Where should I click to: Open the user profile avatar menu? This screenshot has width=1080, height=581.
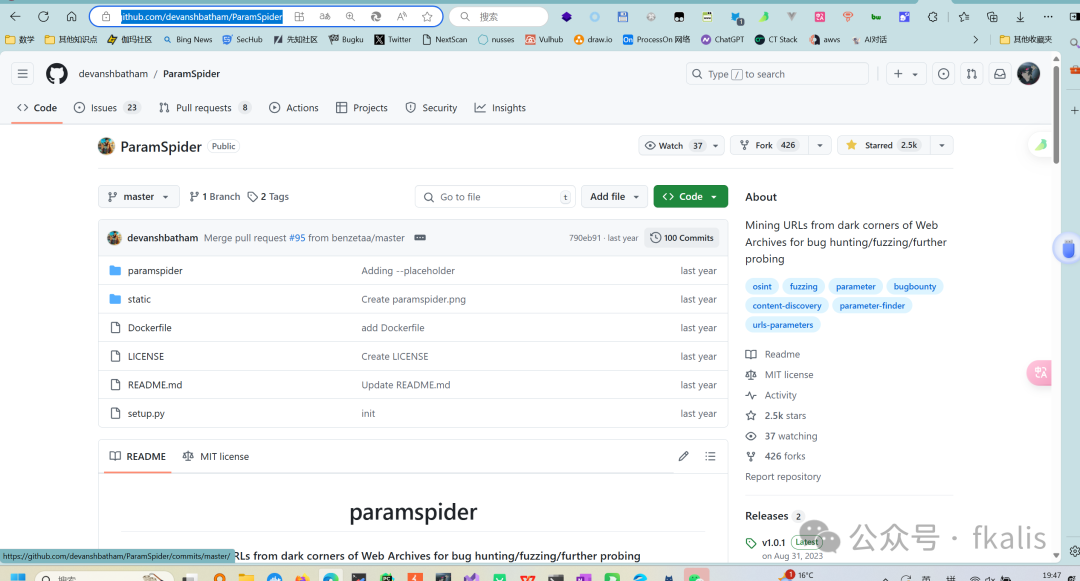[1028, 74]
